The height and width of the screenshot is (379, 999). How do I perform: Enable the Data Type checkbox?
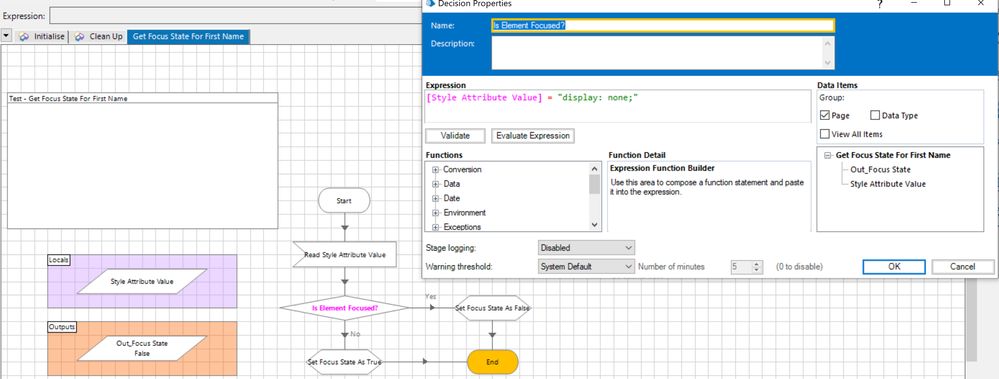tap(875, 115)
